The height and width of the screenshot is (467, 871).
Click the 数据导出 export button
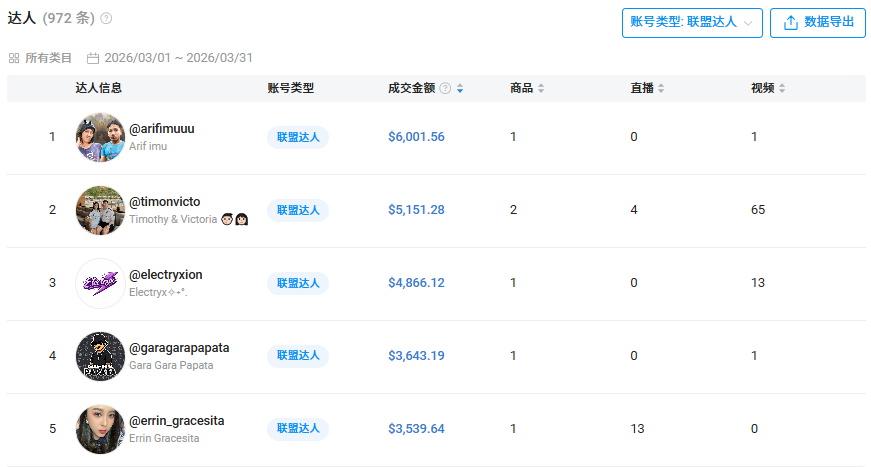coord(817,22)
